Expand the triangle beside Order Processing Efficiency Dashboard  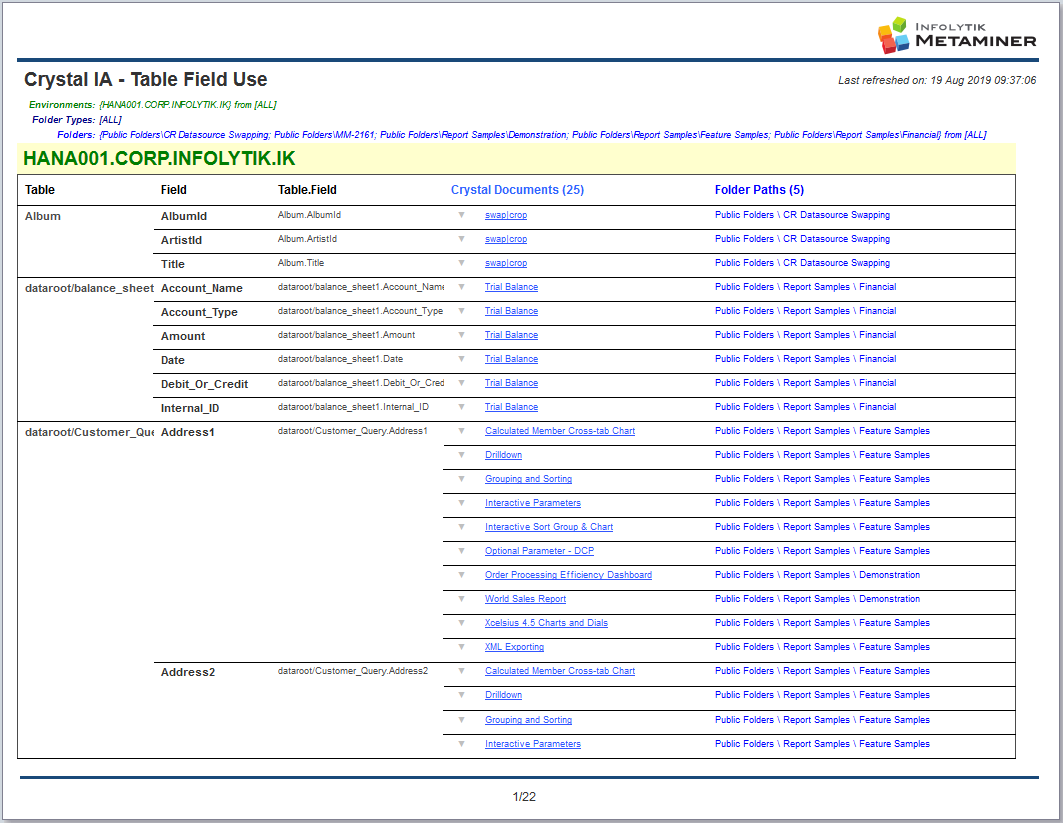click(461, 575)
